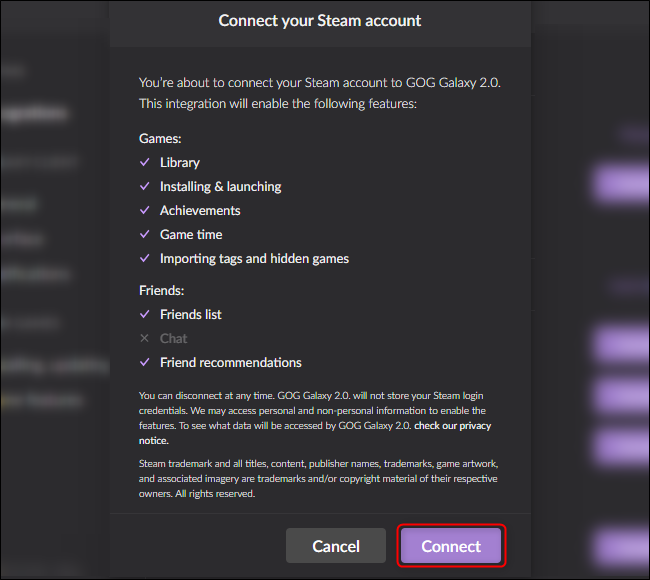Click the greyed-out Chat feature label
The height and width of the screenshot is (580, 650).
tap(174, 339)
